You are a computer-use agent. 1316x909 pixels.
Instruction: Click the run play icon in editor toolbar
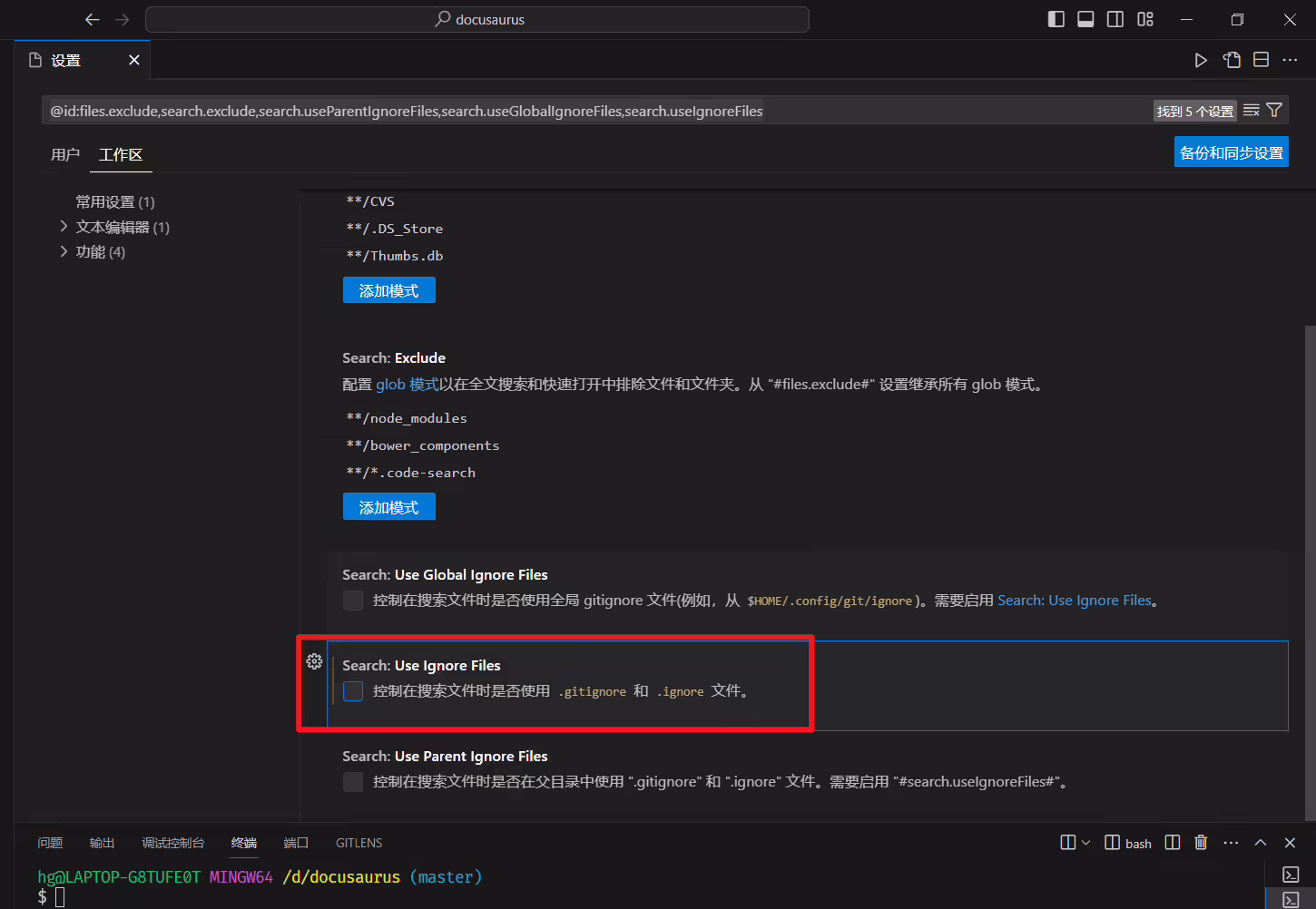tap(1201, 60)
